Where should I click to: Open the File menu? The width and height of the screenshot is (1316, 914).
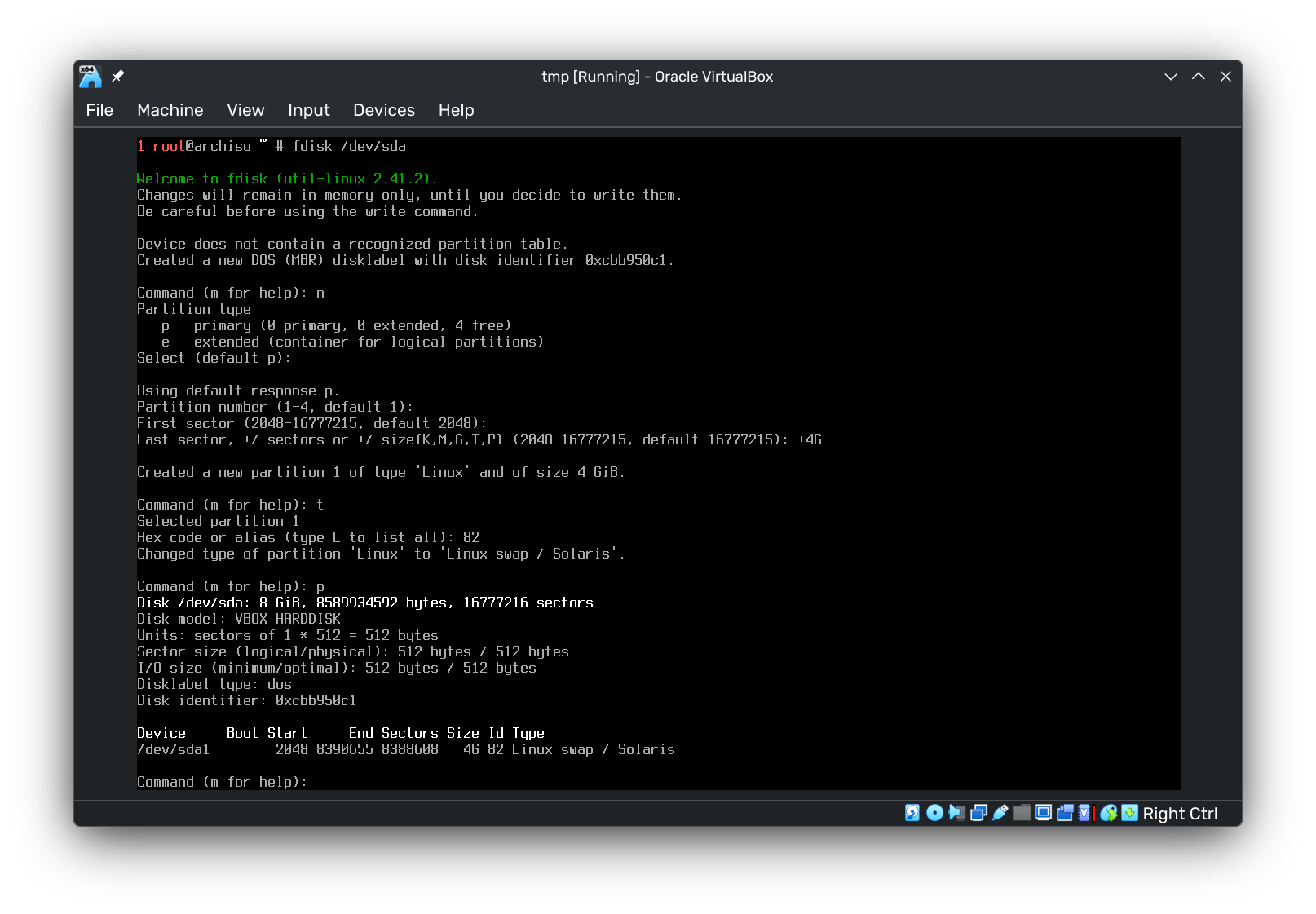99,110
